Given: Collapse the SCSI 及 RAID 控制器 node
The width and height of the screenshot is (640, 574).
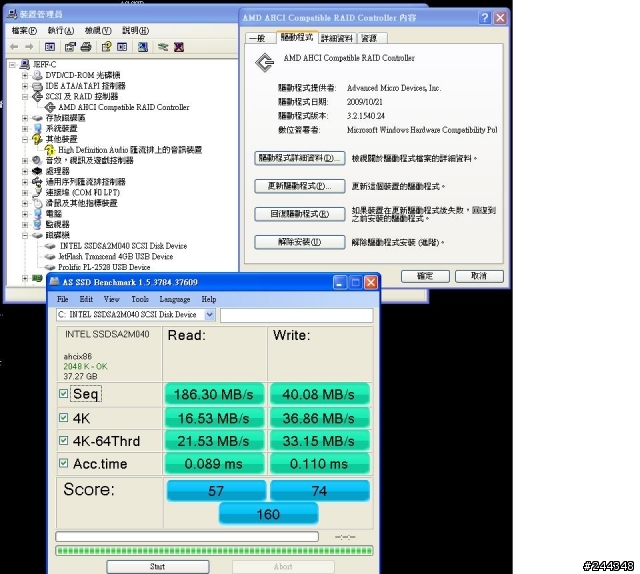Looking at the screenshot, I should pos(25,96).
